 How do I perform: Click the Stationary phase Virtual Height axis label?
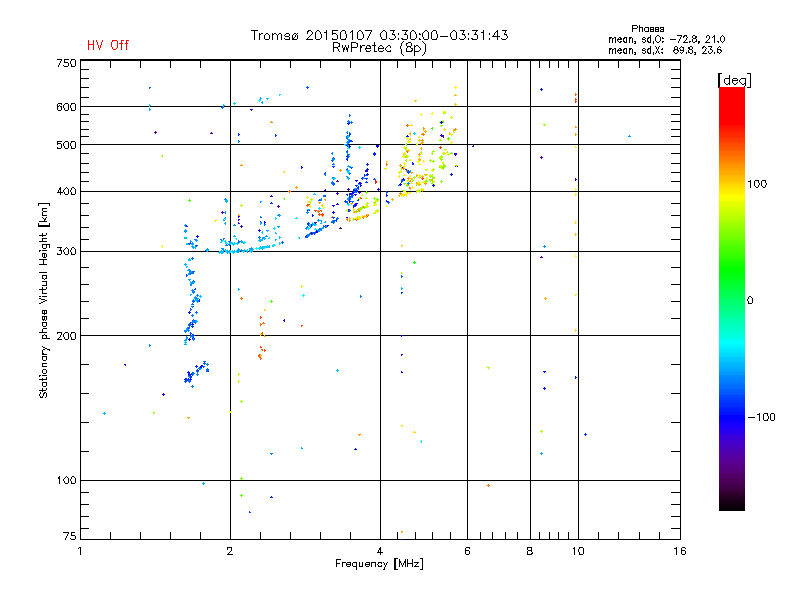pos(44,299)
